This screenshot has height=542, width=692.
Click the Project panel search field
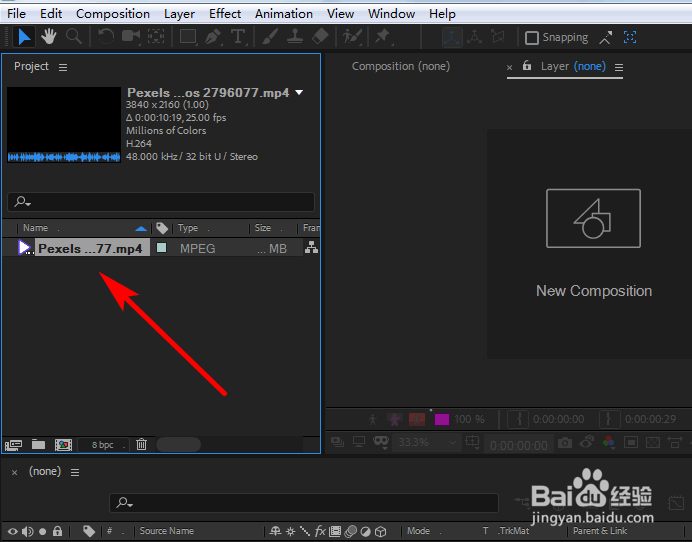(161, 202)
